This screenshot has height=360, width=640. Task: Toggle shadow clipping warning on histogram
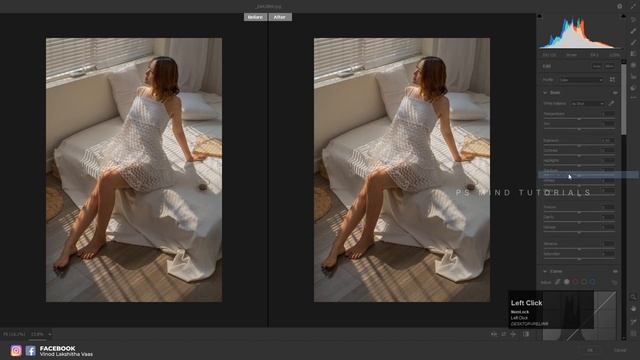coord(540,17)
